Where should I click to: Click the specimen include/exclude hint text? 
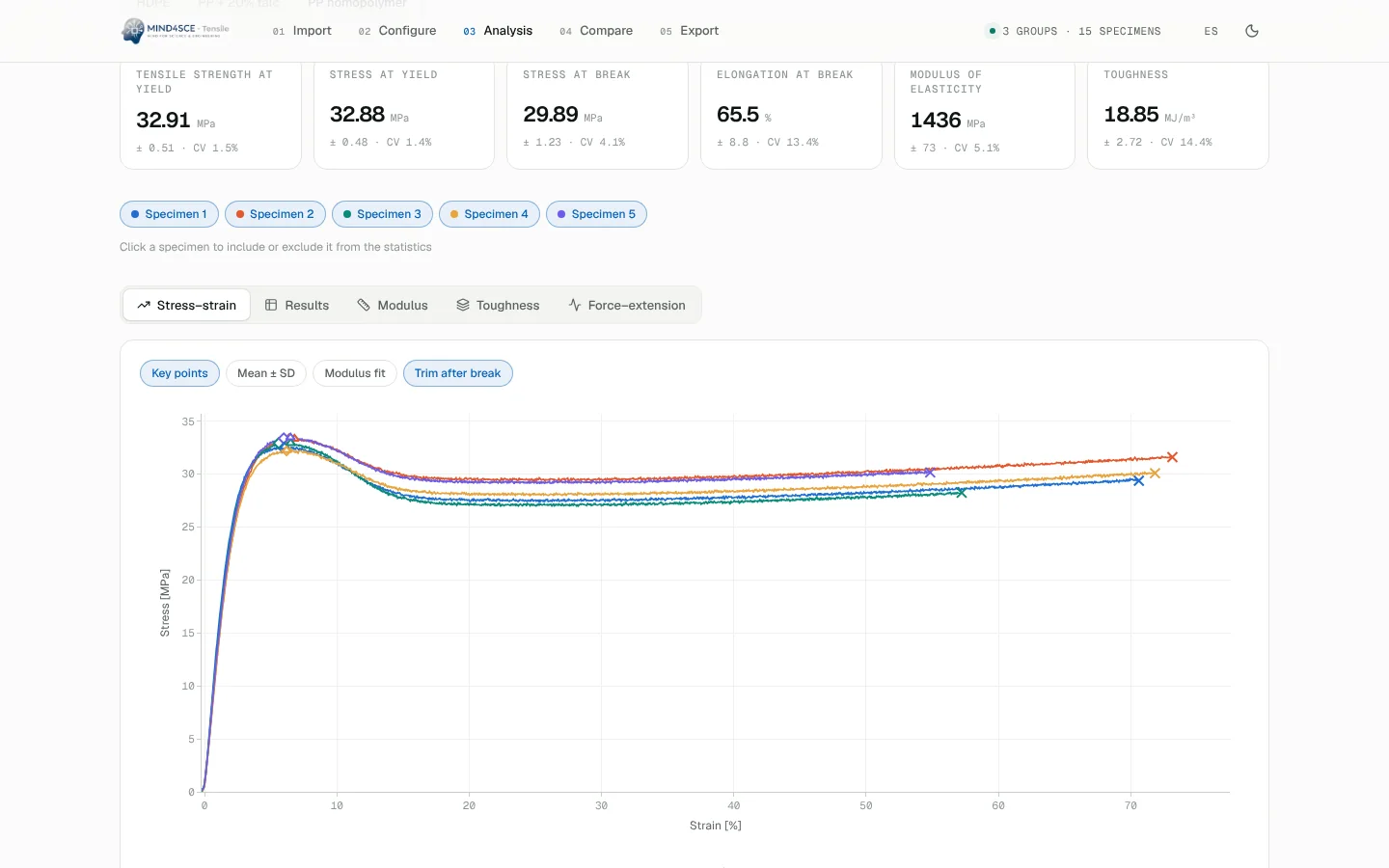(x=276, y=247)
